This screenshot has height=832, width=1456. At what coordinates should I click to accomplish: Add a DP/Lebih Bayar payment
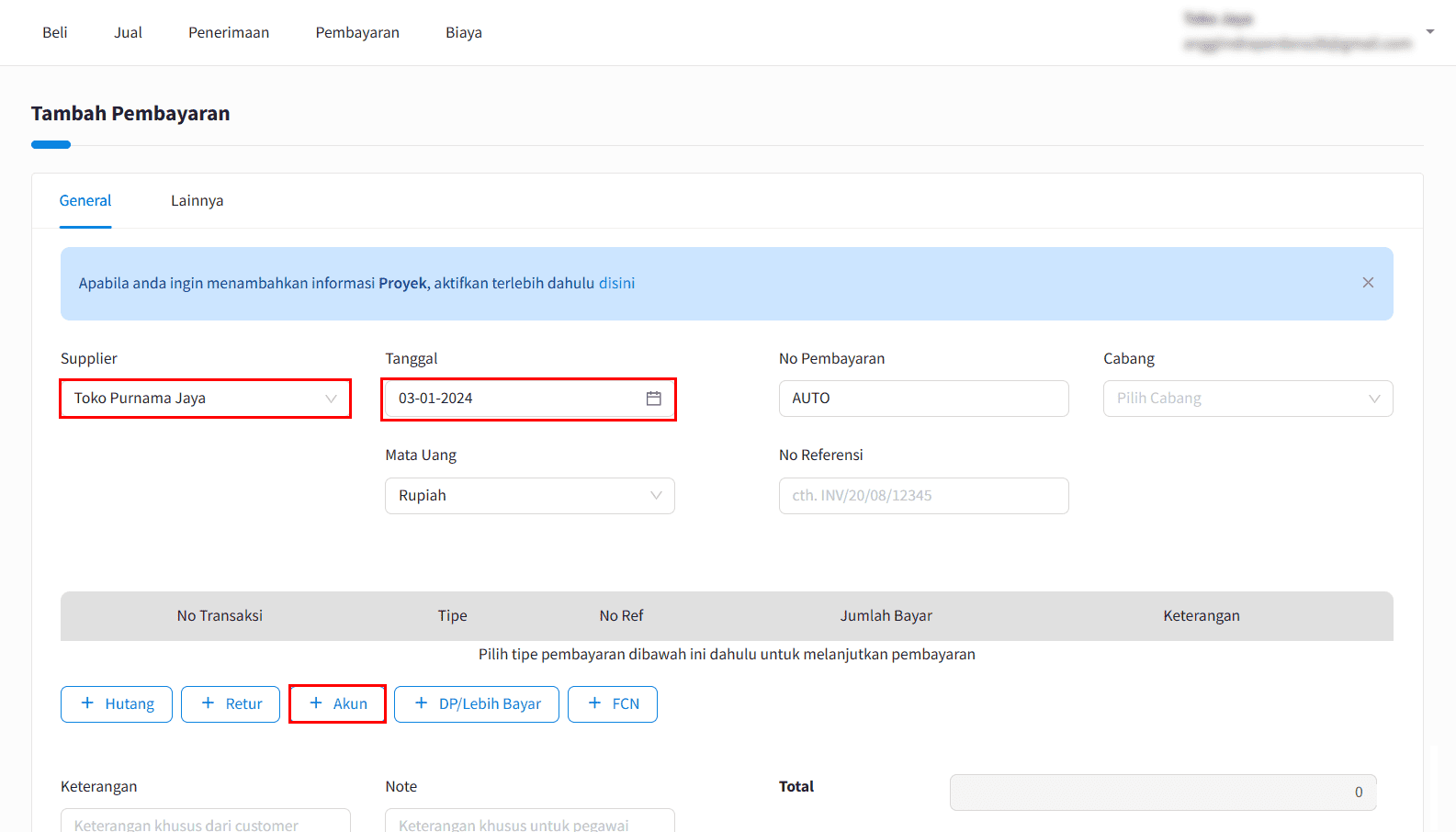(x=477, y=704)
